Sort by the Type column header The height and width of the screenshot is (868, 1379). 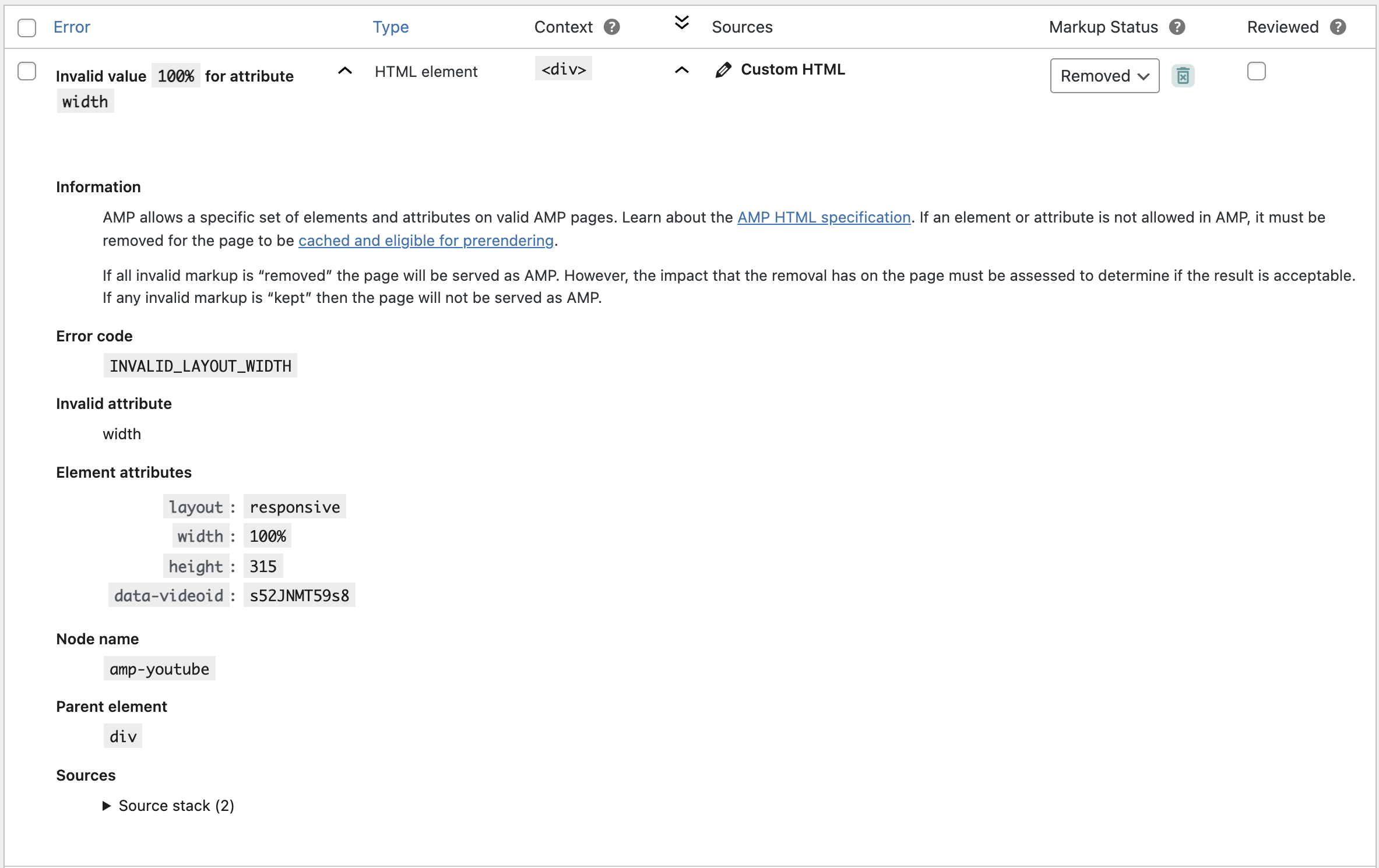(x=391, y=27)
